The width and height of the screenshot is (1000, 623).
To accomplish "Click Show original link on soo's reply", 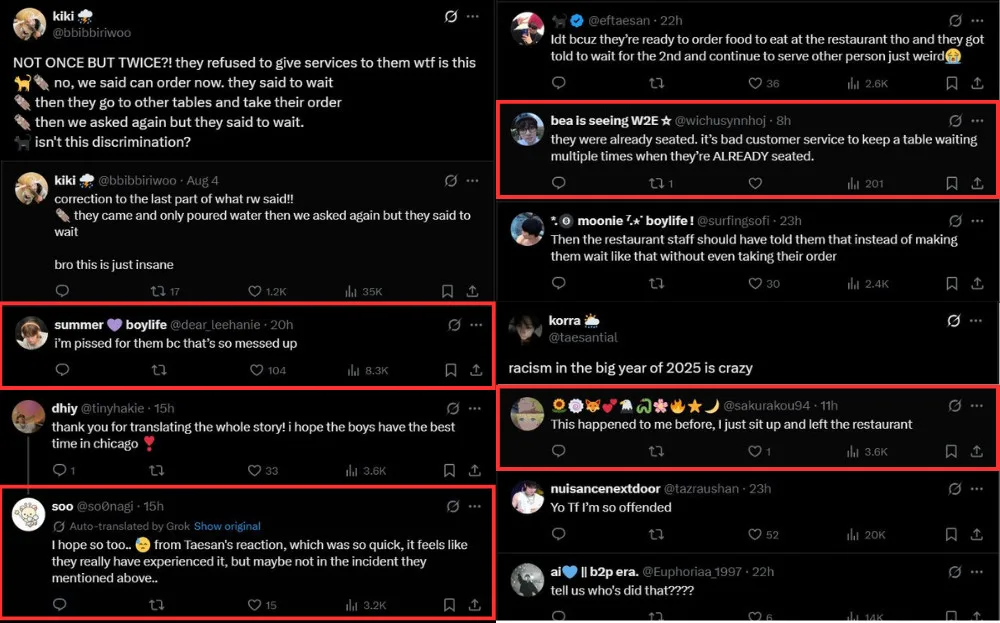I will 227,526.
